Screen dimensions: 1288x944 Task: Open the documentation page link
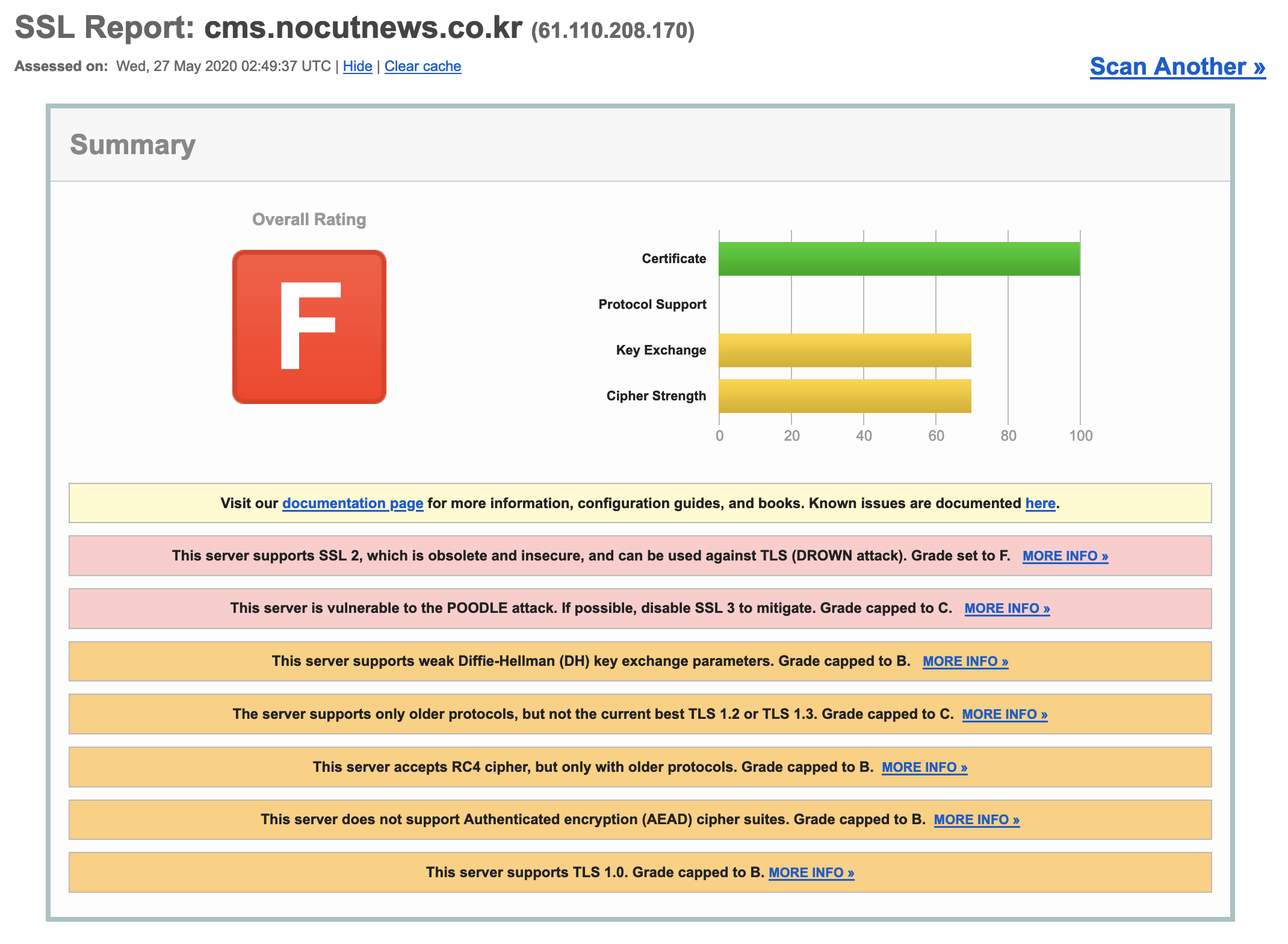pyautogui.click(x=353, y=503)
